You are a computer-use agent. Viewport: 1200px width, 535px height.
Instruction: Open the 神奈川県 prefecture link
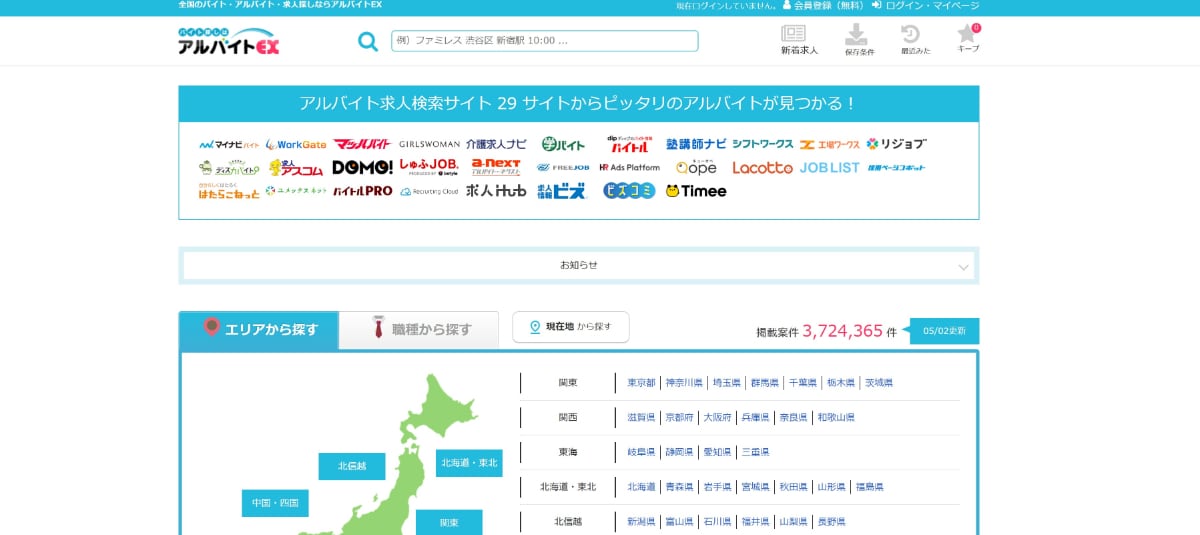pyautogui.click(x=684, y=383)
